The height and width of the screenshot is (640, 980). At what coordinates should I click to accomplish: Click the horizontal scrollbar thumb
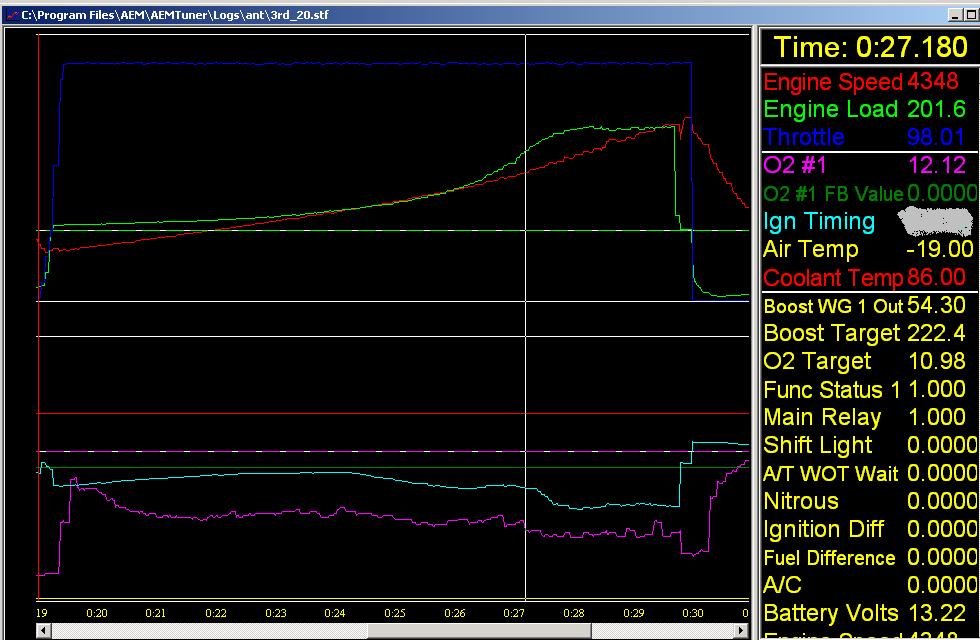coord(480,631)
